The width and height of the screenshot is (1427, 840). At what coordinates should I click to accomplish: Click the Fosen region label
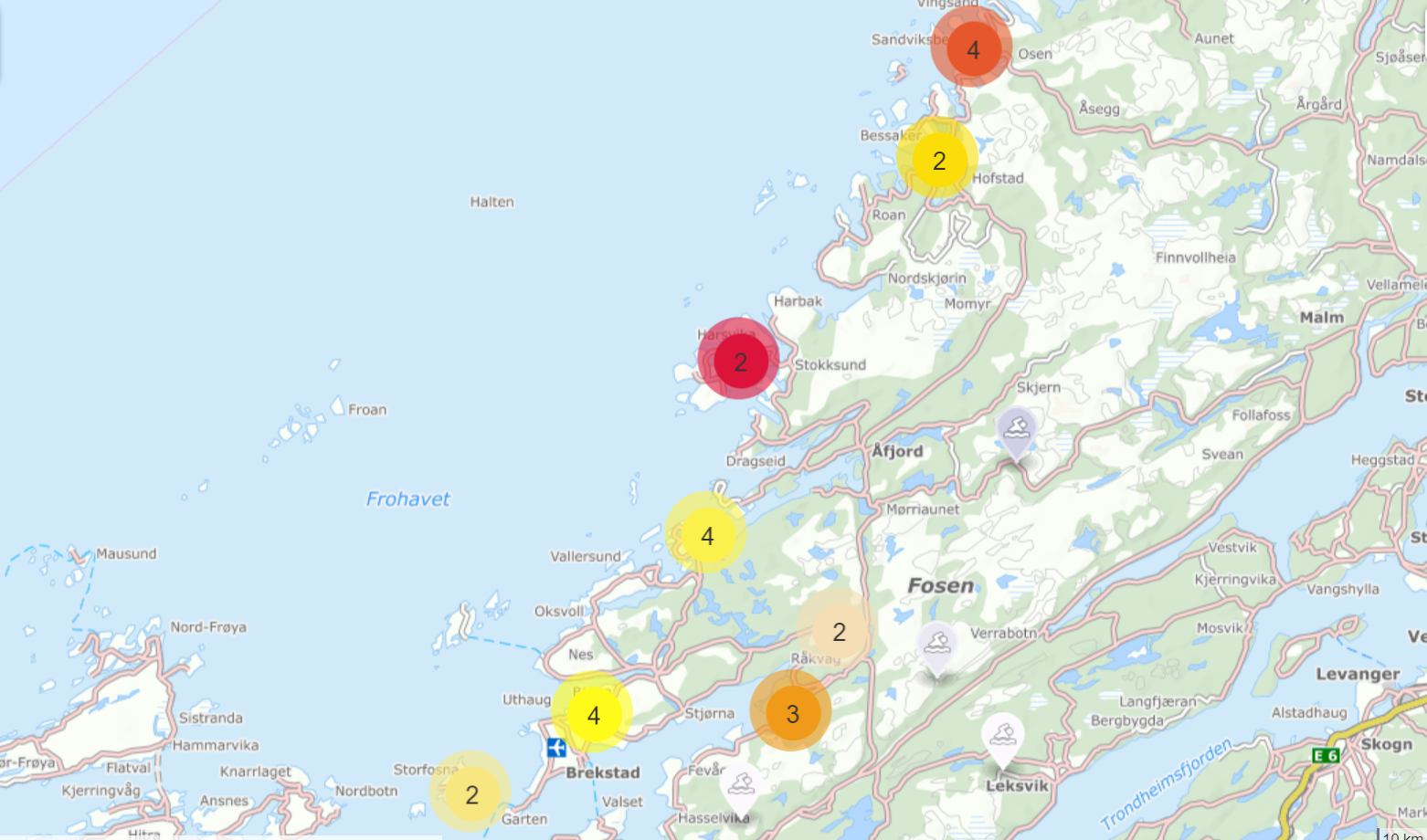[940, 585]
